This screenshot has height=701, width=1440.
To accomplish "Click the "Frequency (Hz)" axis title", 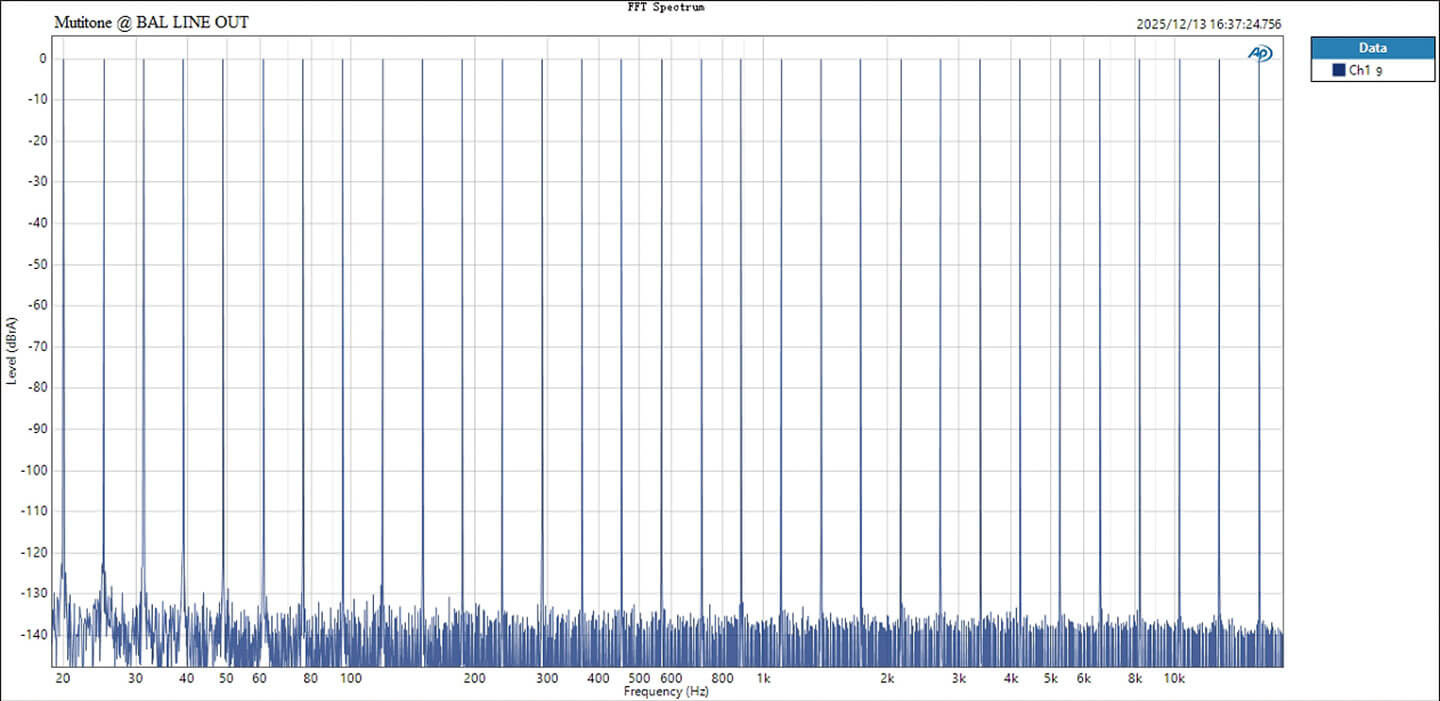I will click(x=665, y=692).
